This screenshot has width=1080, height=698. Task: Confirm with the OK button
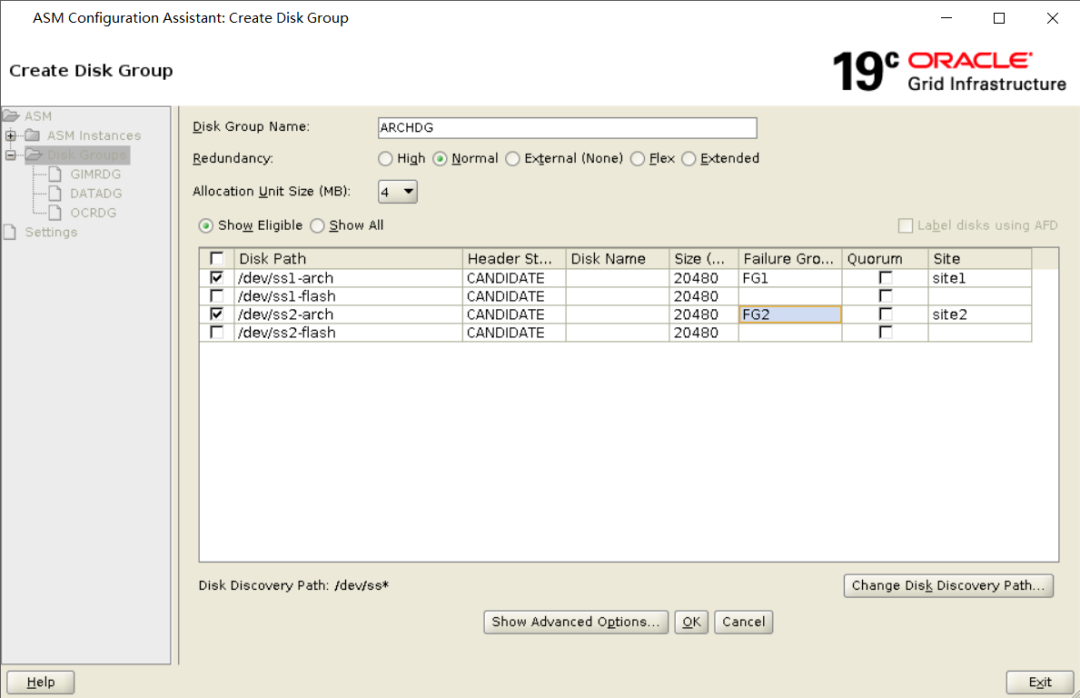click(692, 622)
